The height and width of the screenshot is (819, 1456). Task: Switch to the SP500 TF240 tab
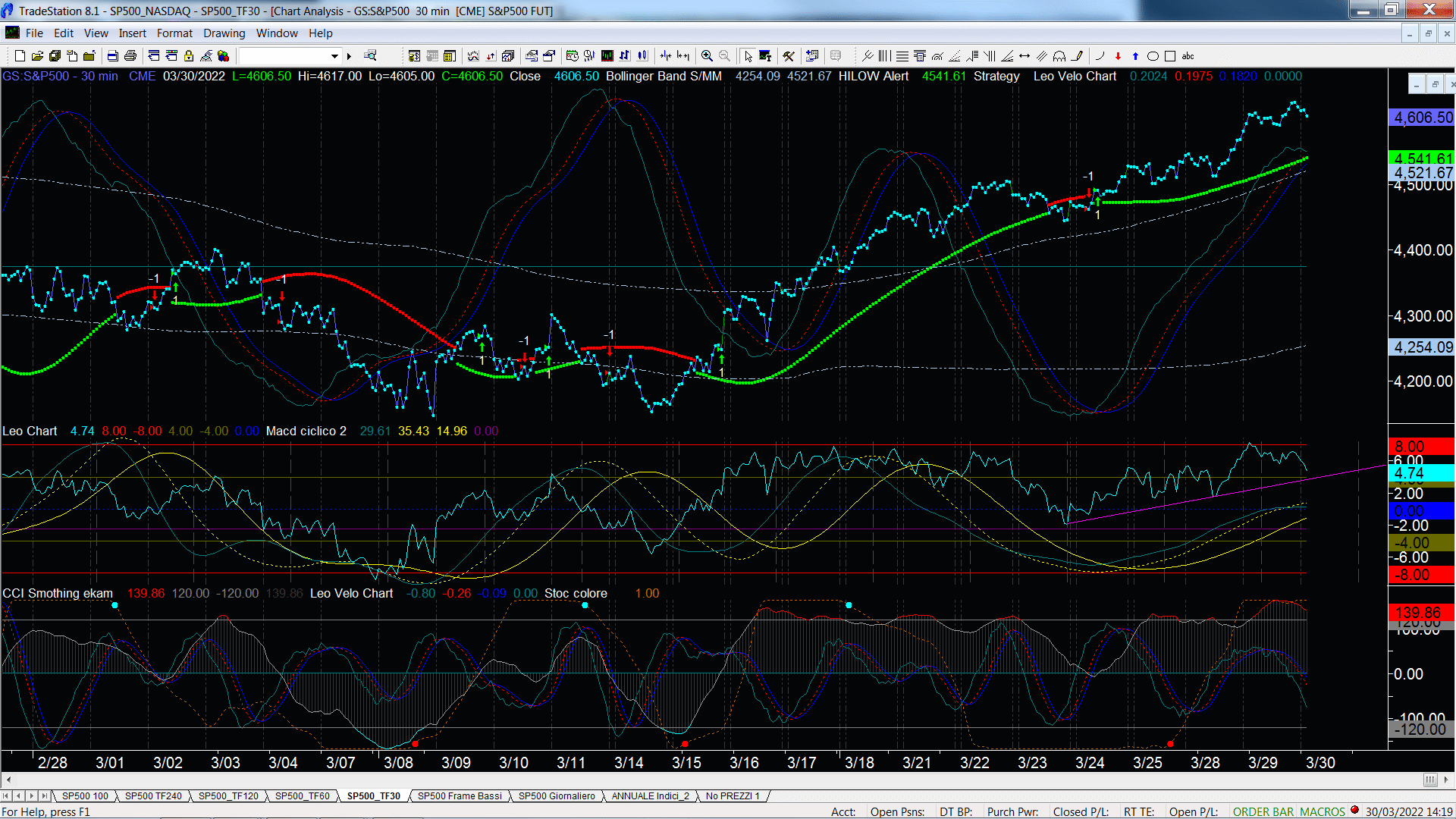click(x=153, y=795)
